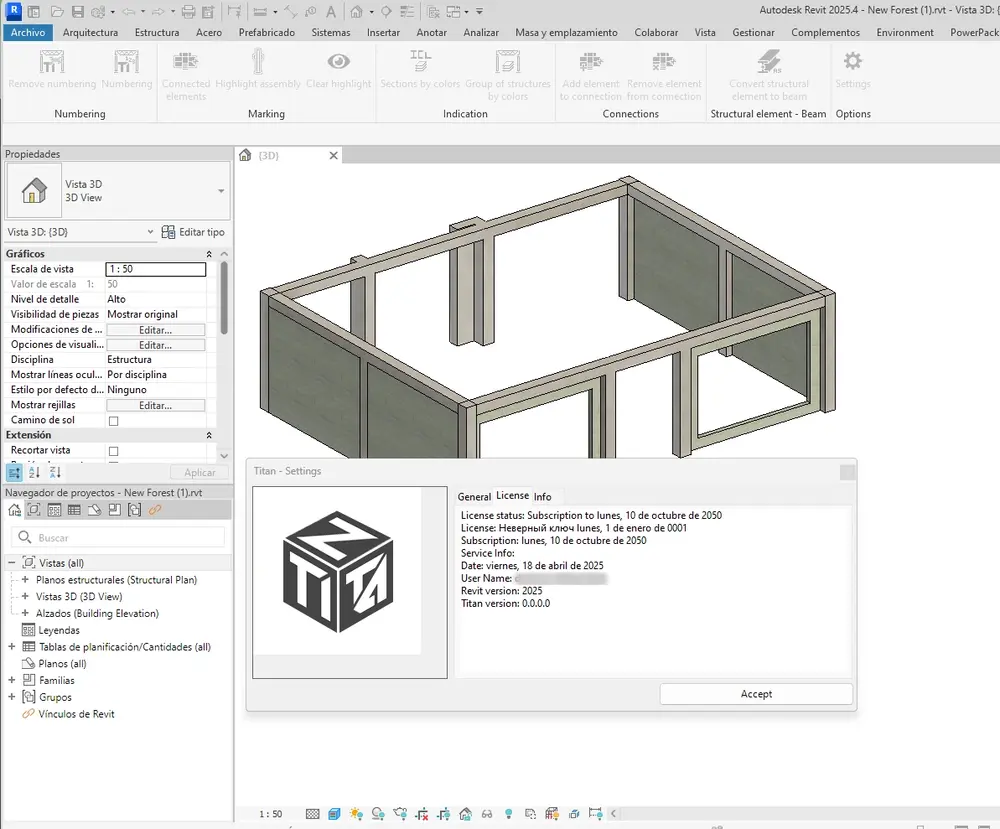Select Vínculos de Revit in project browser
Viewport: 1000px width, 829px height.
[76, 714]
